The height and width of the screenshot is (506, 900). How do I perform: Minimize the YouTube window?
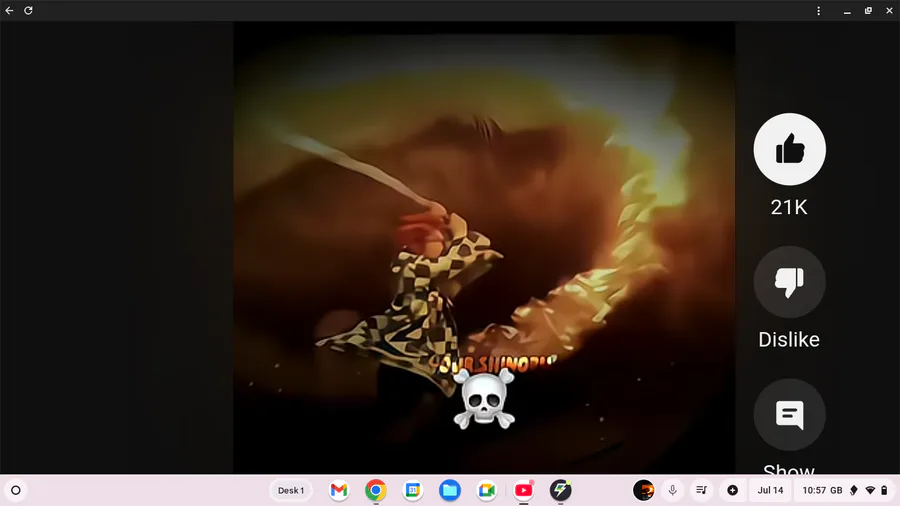click(x=847, y=10)
